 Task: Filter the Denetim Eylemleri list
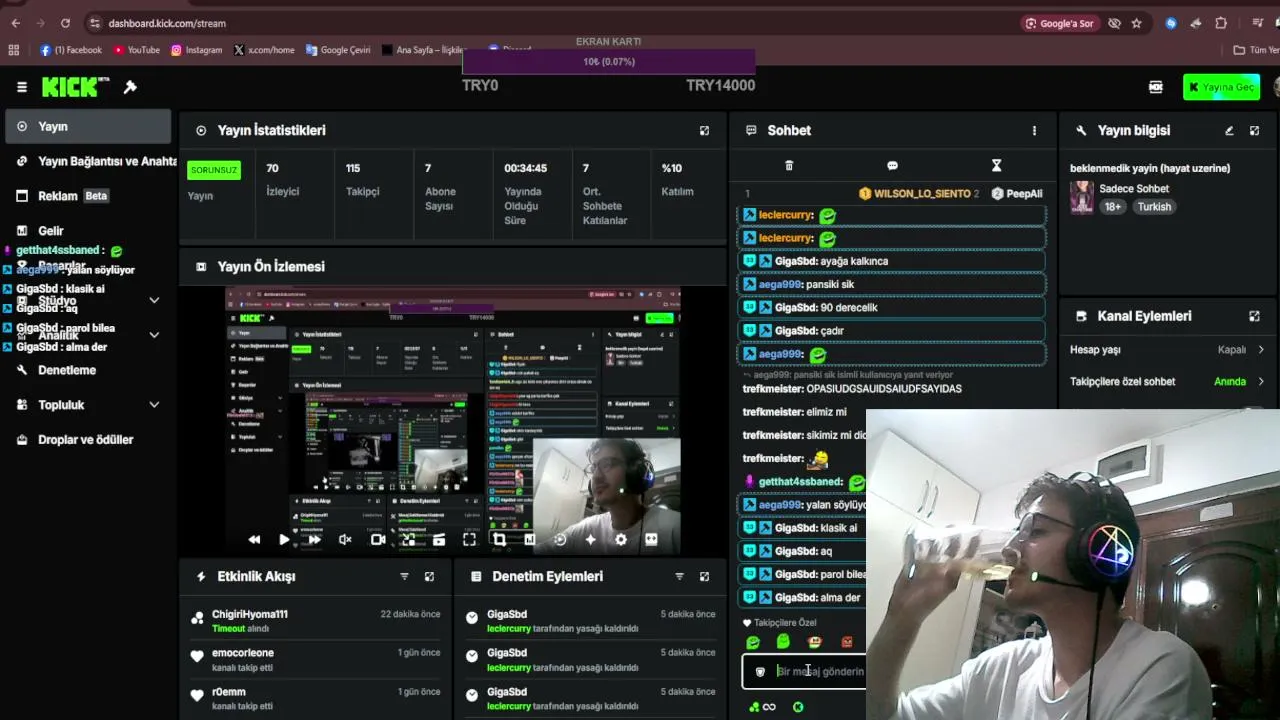(679, 576)
